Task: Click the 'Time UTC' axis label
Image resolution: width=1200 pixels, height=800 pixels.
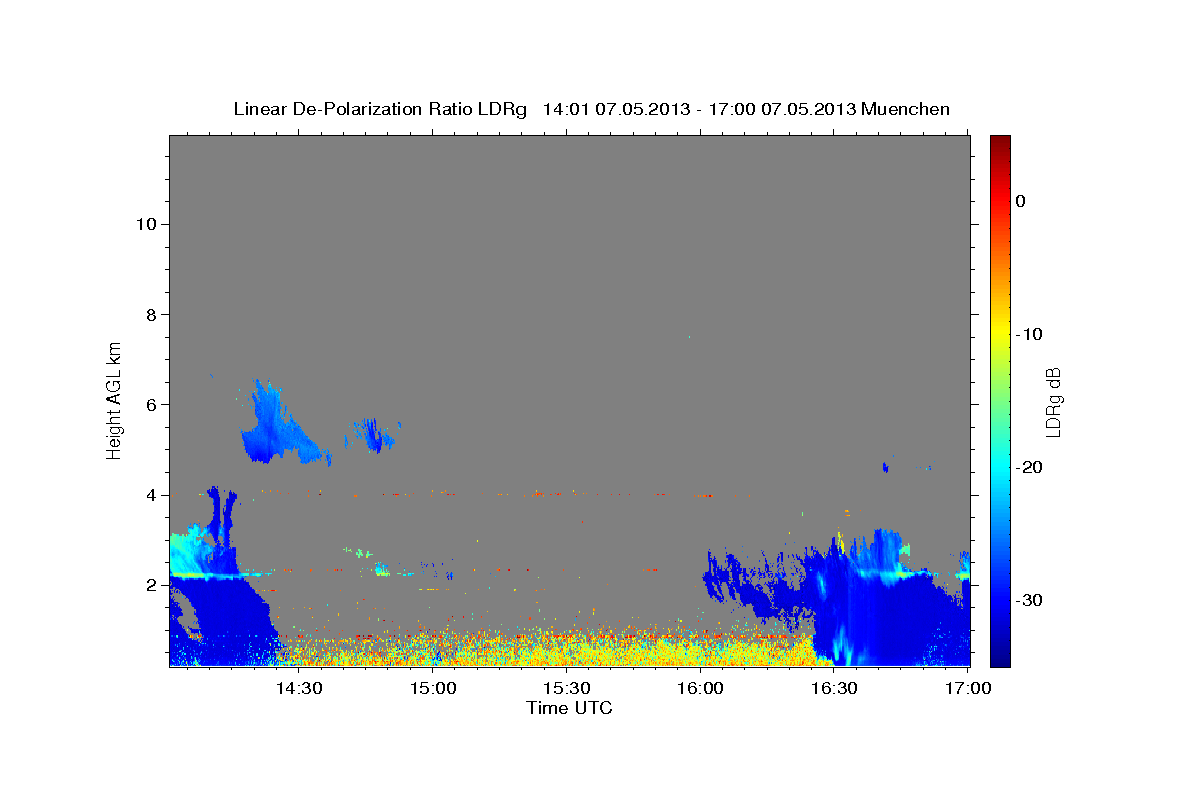Action: click(569, 708)
